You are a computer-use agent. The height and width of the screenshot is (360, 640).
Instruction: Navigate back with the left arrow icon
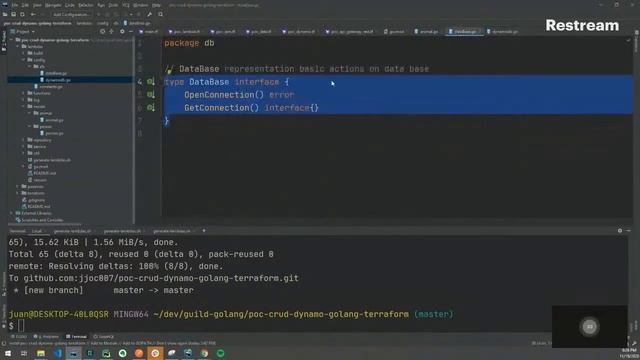[33, 14]
